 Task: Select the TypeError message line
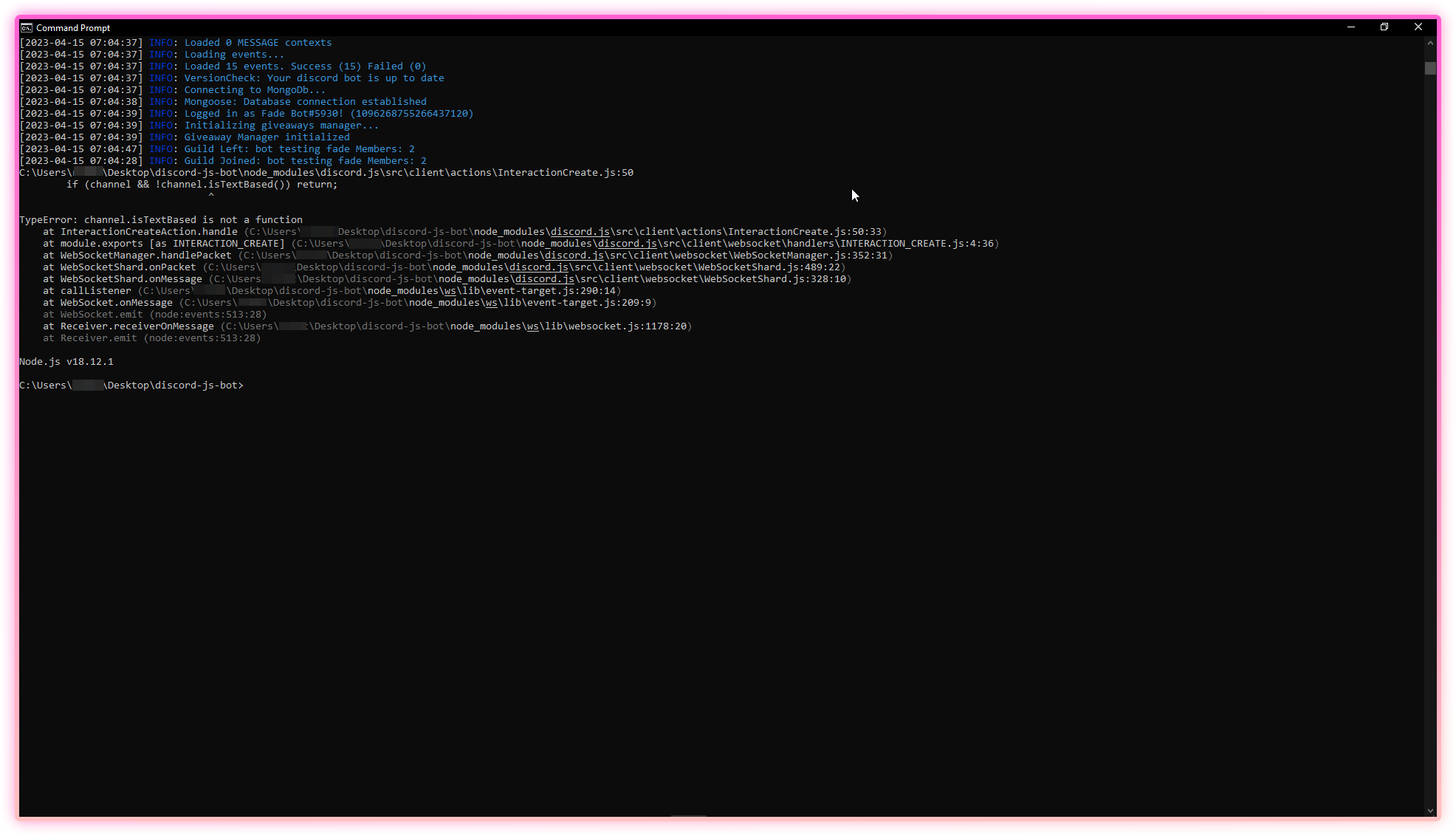point(160,219)
